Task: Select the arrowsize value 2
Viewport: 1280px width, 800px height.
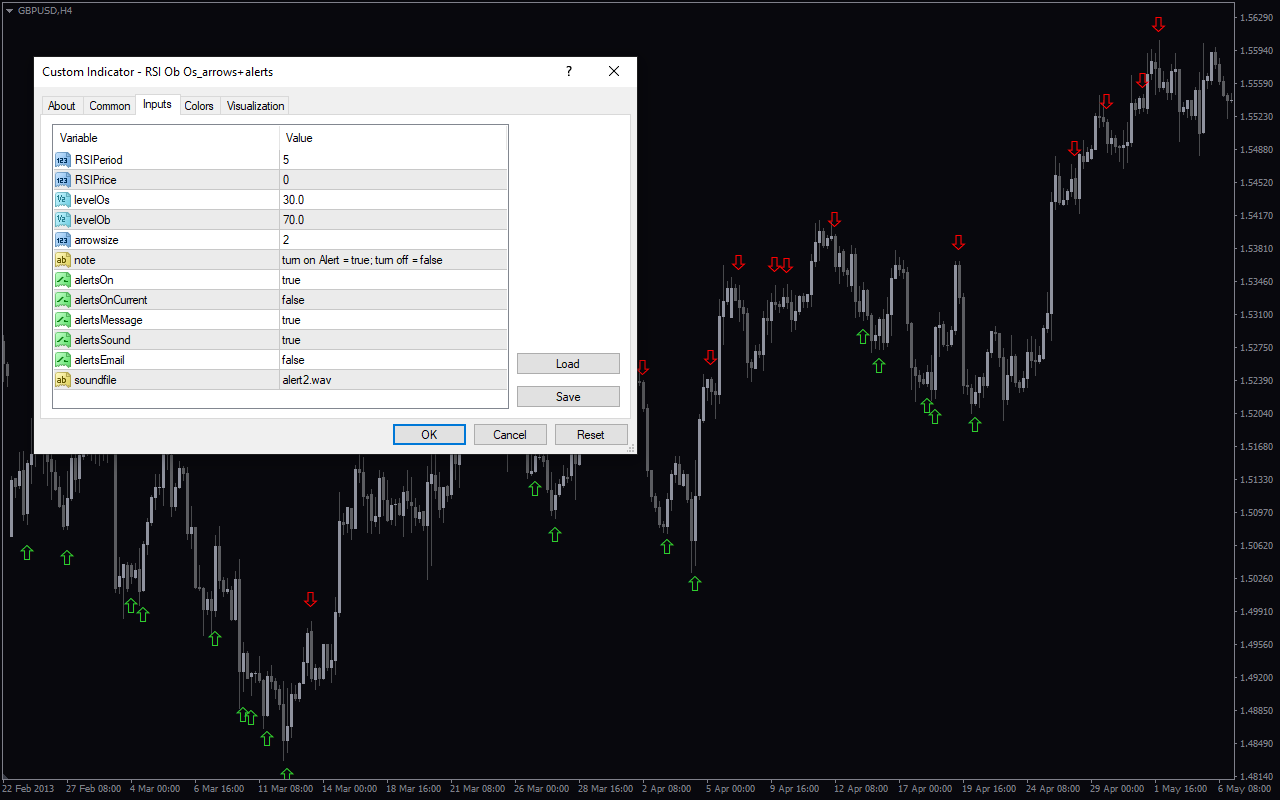Action: (393, 240)
